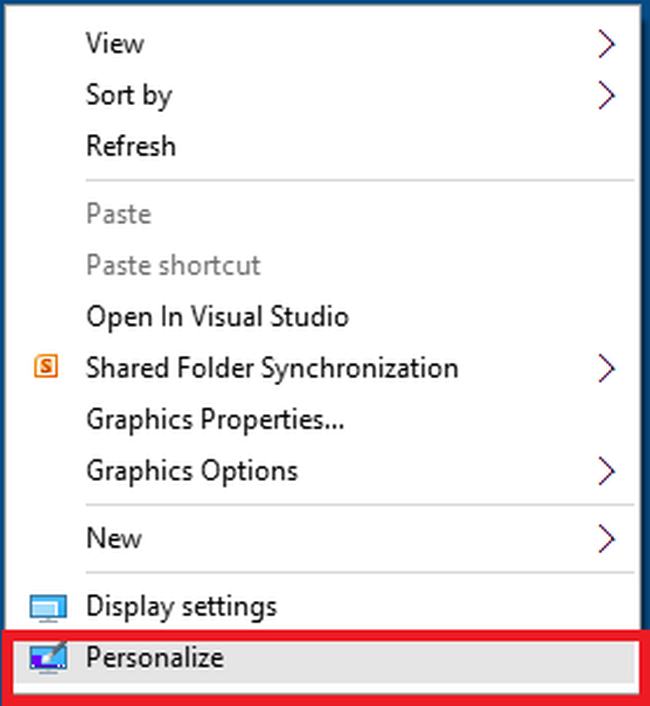
Task: Choose Sort by from the menu
Action: point(129,95)
